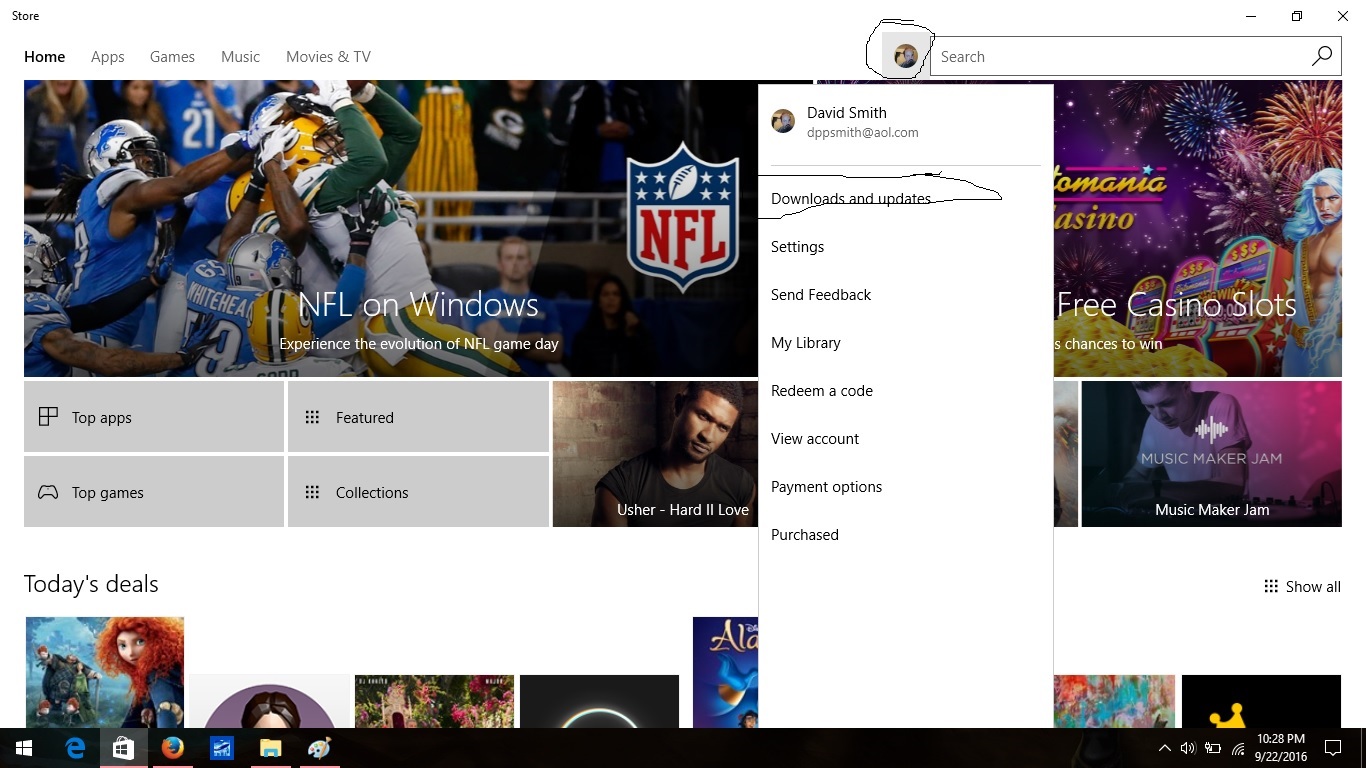The width and height of the screenshot is (1366, 768).
Task: Open the NFL on Windows banner
Action: (391, 228)
